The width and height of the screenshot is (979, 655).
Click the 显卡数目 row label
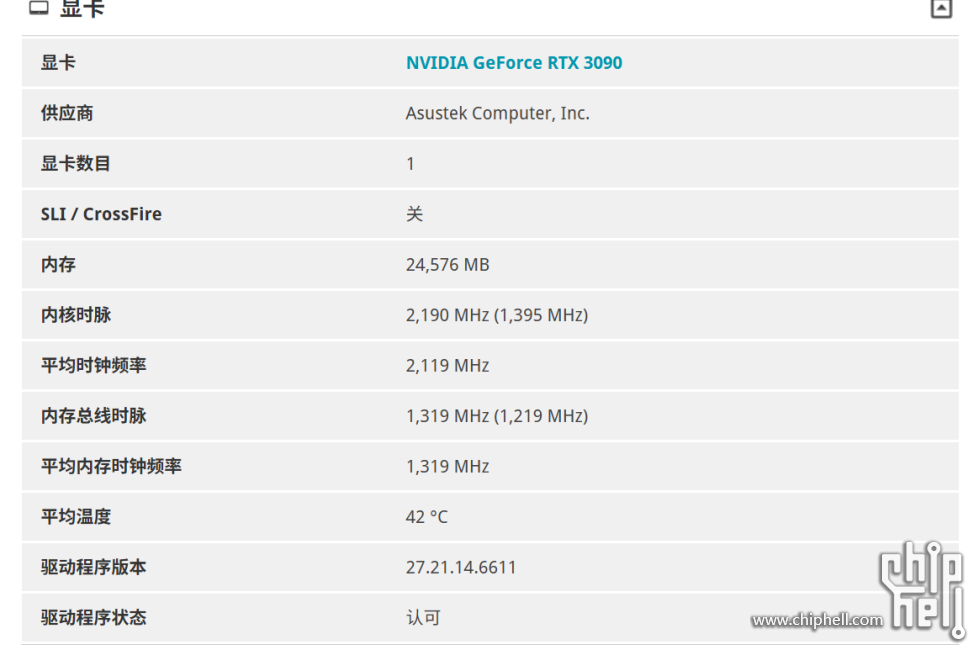pos(76,164)
